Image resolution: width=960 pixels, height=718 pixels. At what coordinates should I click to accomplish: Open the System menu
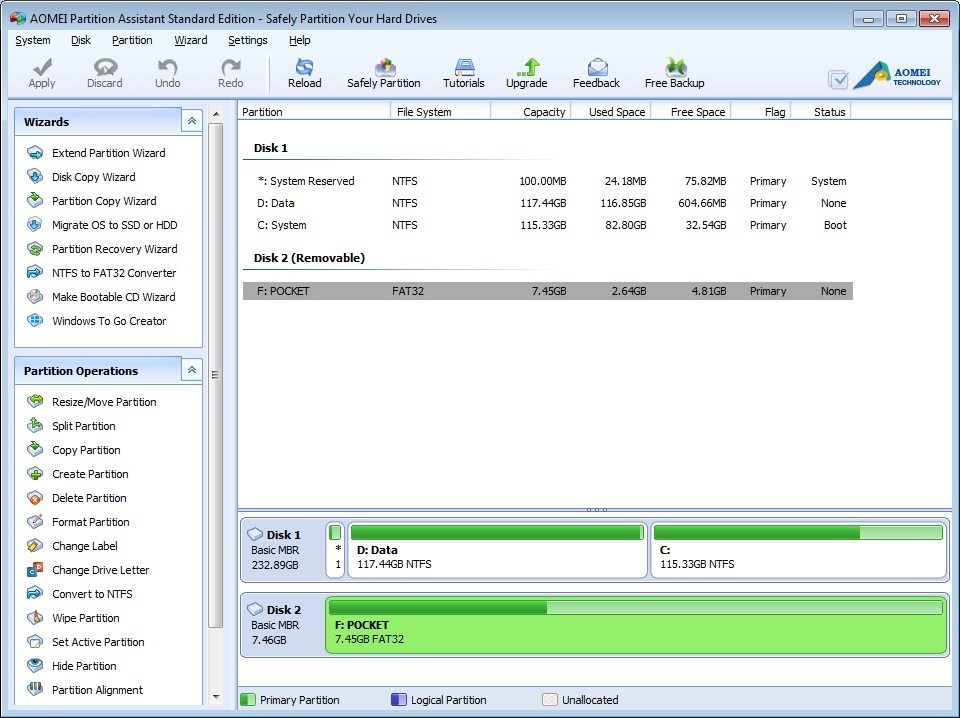(x=32, y=40)
